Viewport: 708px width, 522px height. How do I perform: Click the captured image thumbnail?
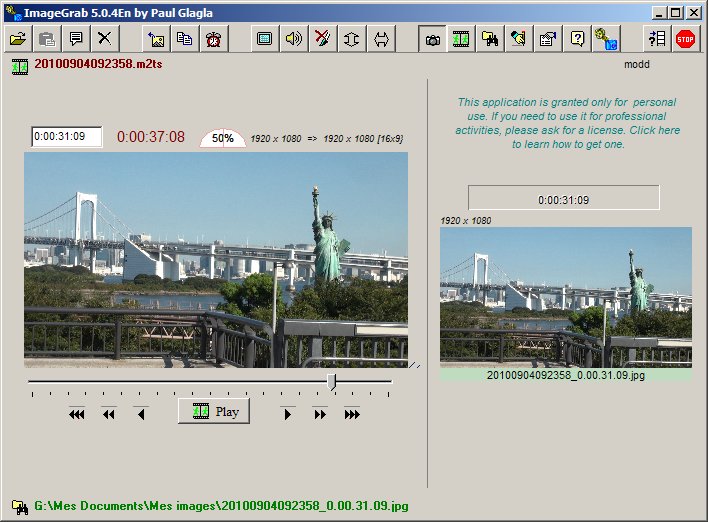[566, 298]
